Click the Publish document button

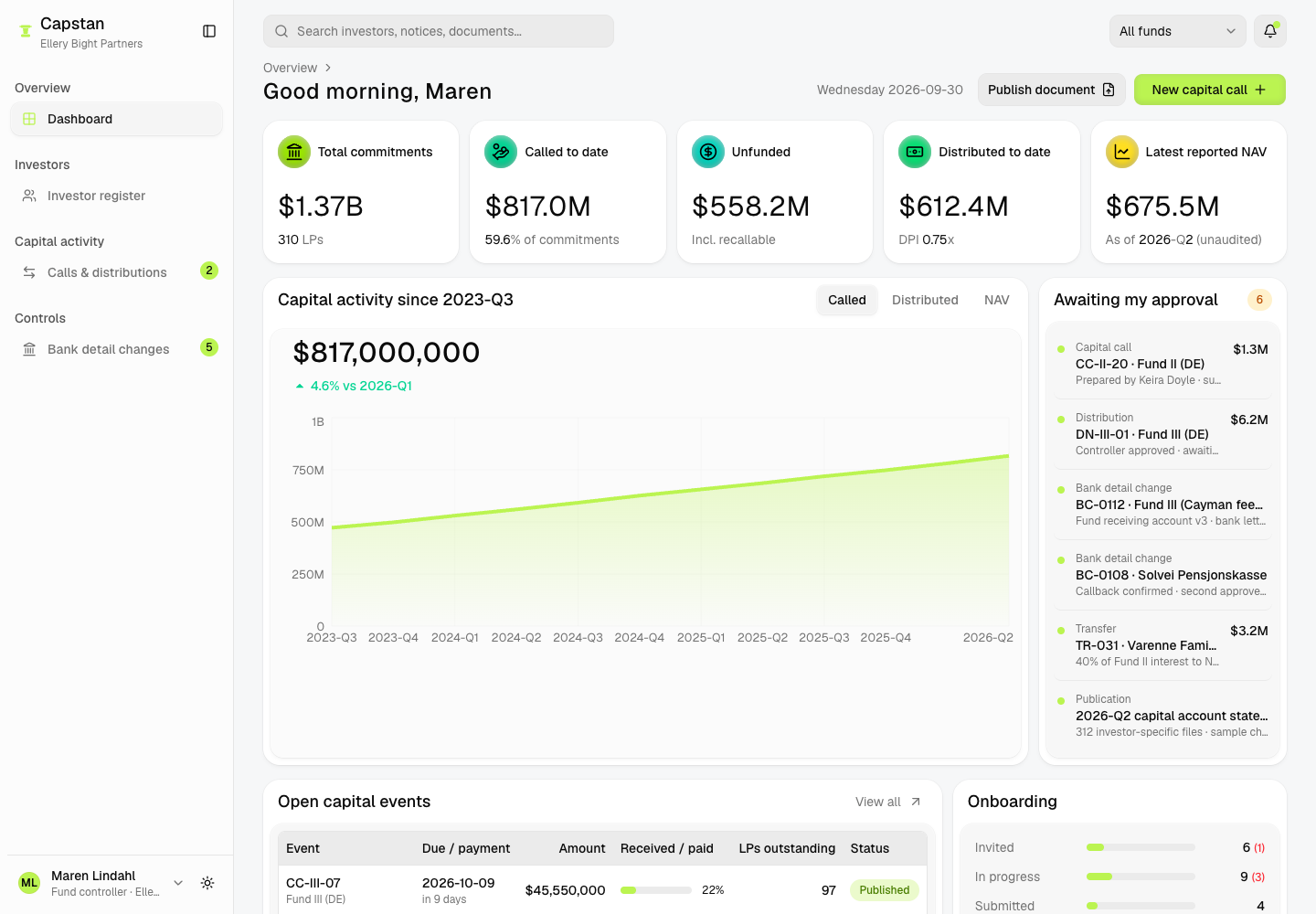point(1051,90)
